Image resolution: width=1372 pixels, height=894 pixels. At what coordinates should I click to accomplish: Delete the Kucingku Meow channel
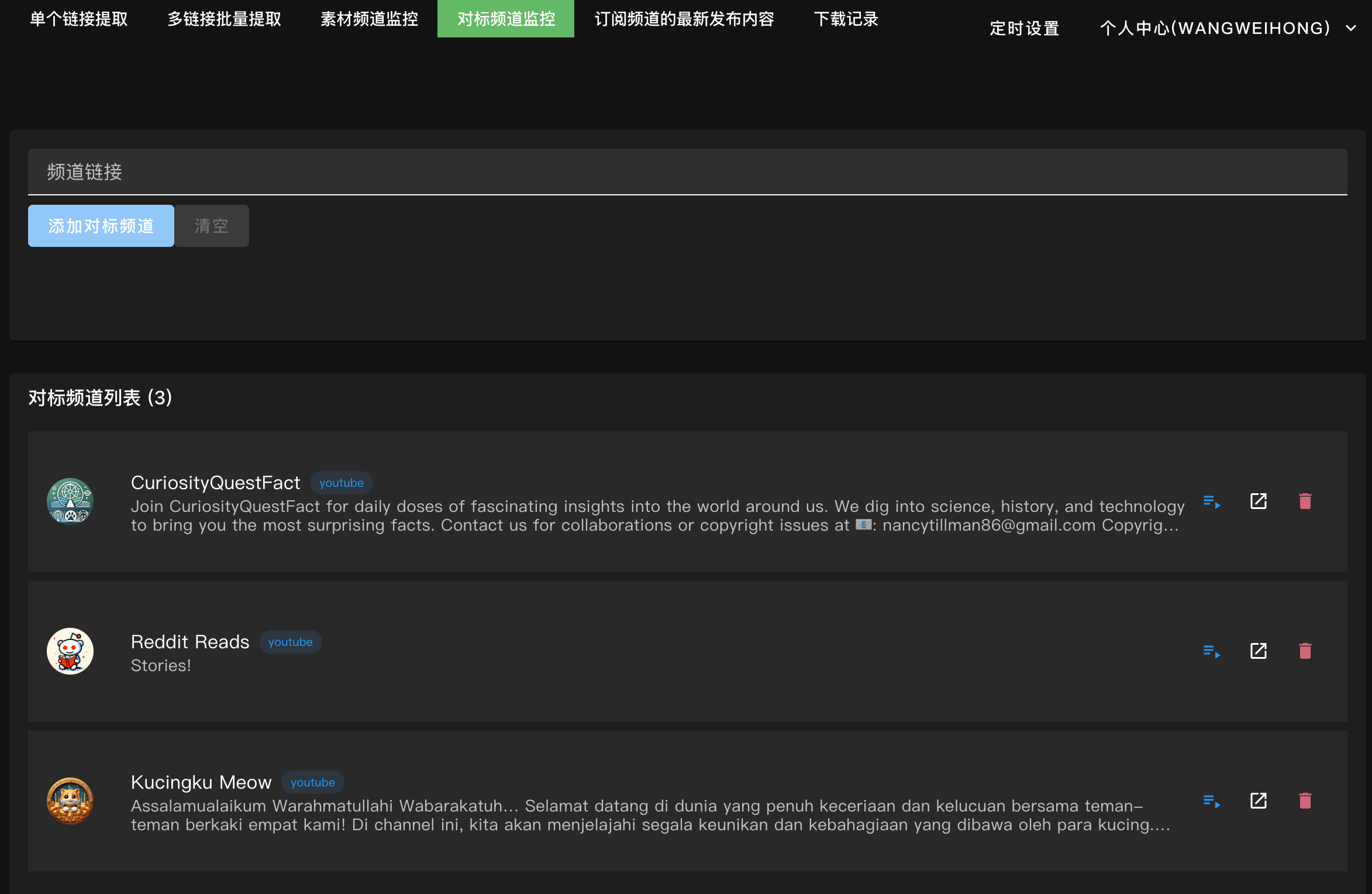pyautogui.click(x=1305, y=801)
